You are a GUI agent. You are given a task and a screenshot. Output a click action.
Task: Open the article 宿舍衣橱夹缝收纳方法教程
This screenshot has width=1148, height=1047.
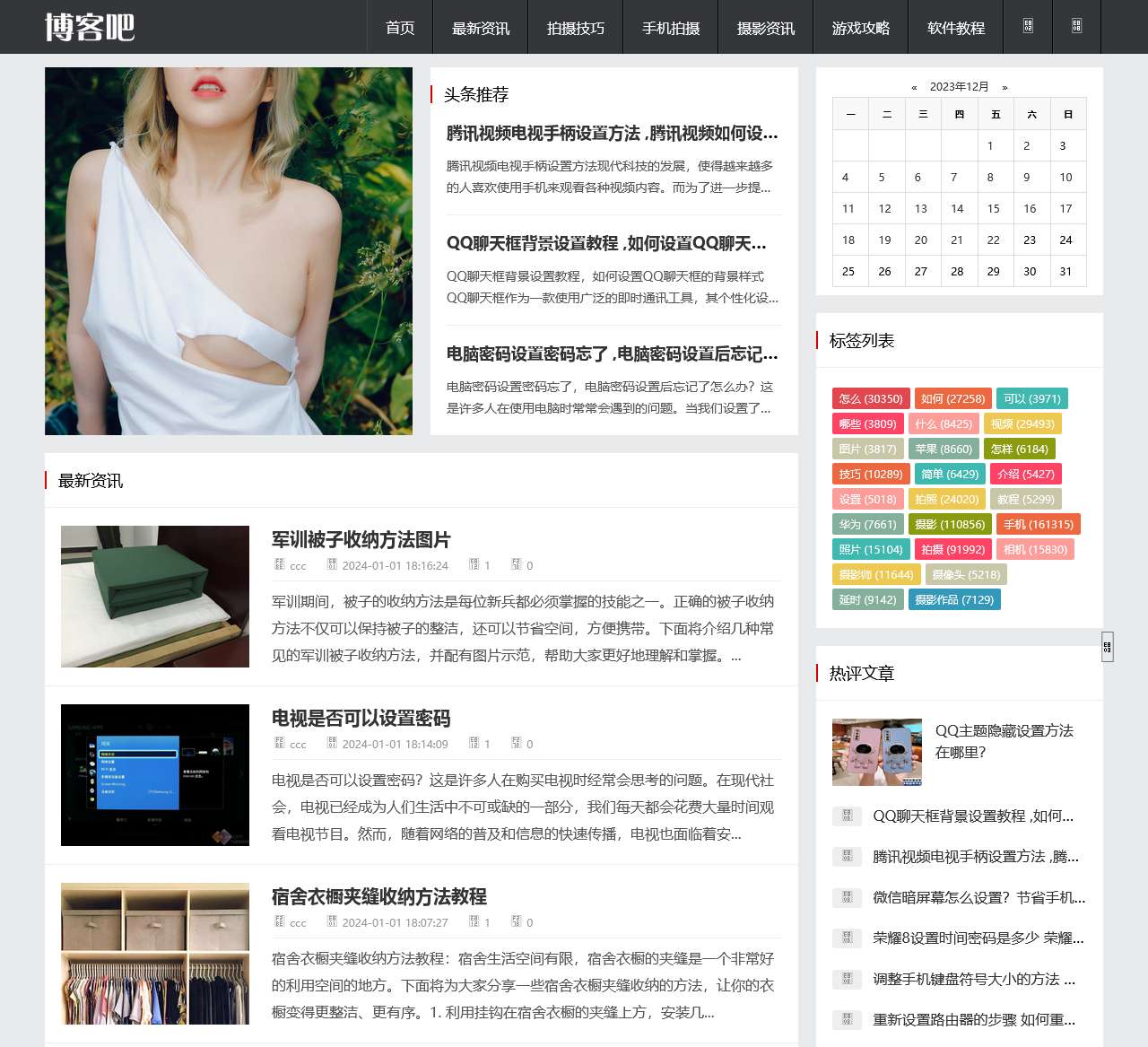(378, 897)
